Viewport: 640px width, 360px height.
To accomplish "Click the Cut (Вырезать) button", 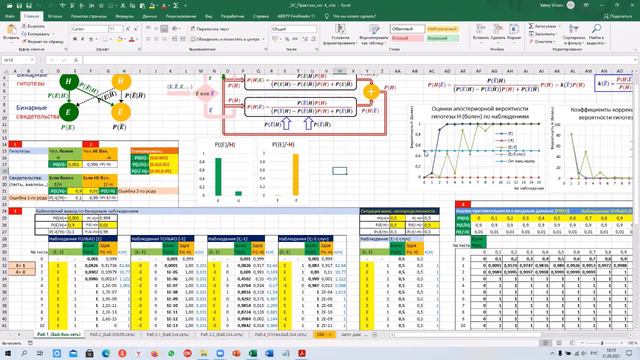I will point(33,26).
